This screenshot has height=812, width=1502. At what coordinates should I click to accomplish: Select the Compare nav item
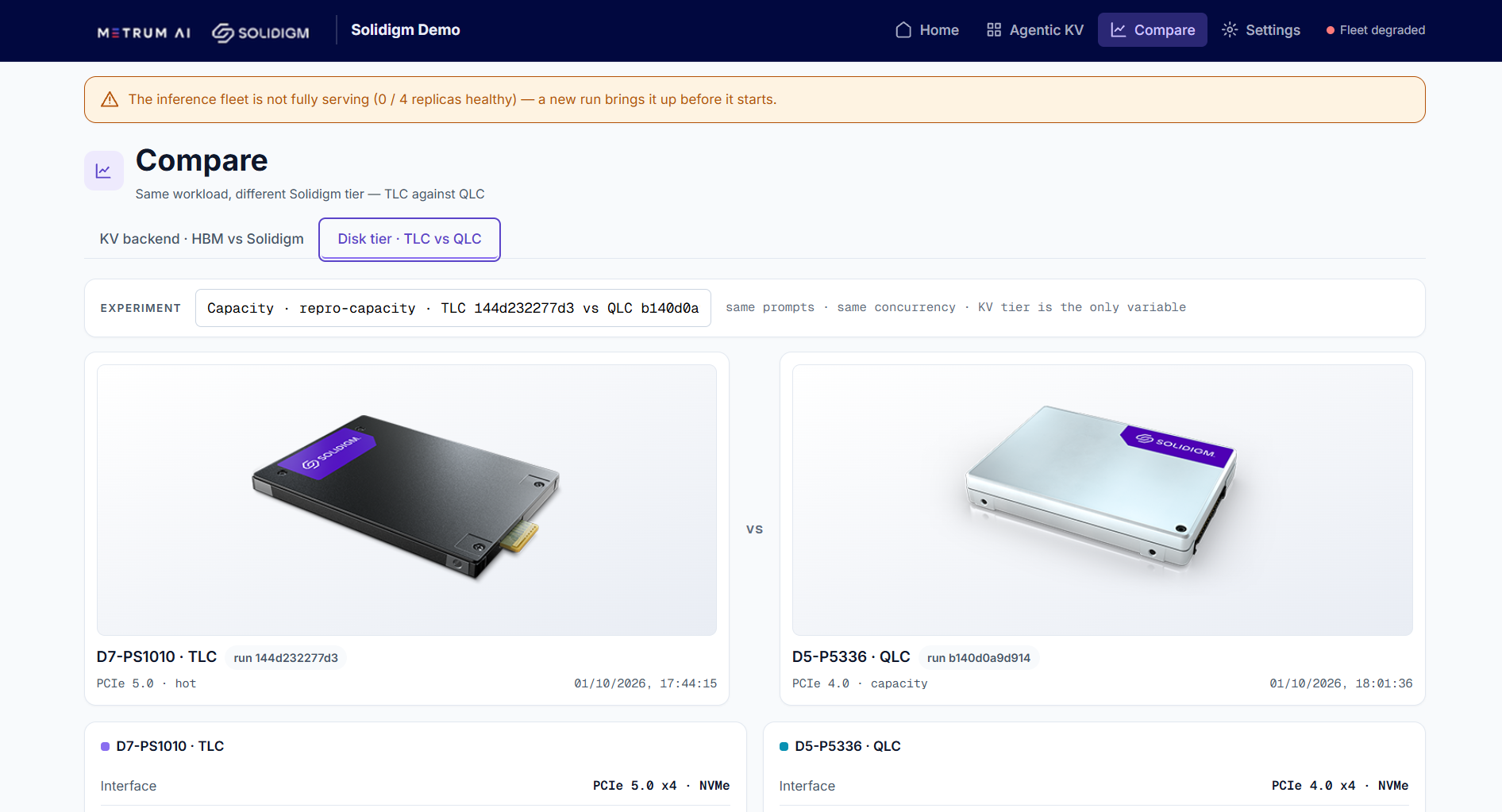1152,30
